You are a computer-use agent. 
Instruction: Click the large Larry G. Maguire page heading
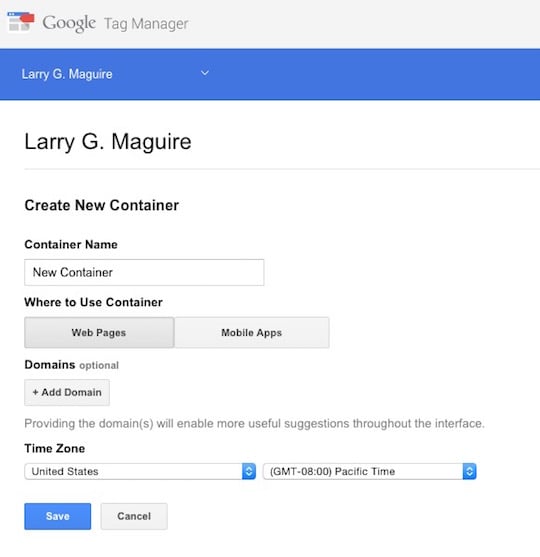pyautogui.click(x=108, y=141)
